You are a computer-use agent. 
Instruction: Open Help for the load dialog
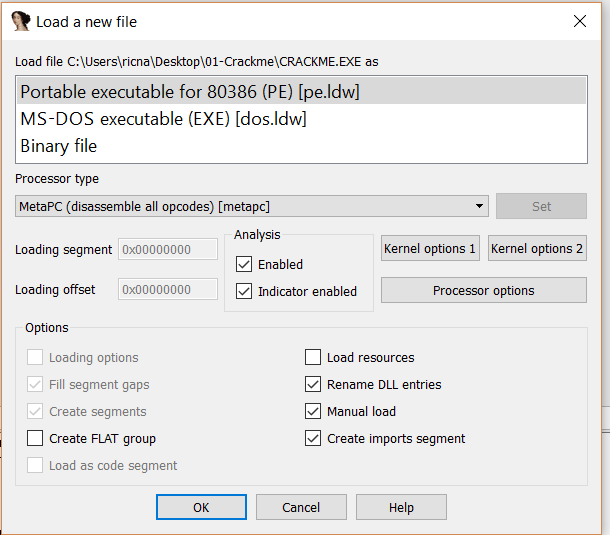click(x=401, y=508)
